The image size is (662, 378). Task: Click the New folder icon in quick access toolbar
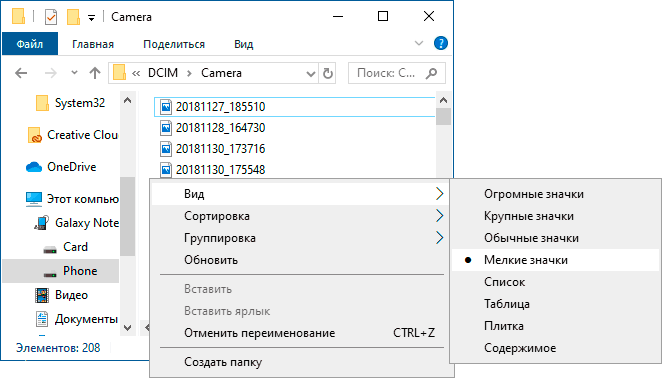point(73,17)
